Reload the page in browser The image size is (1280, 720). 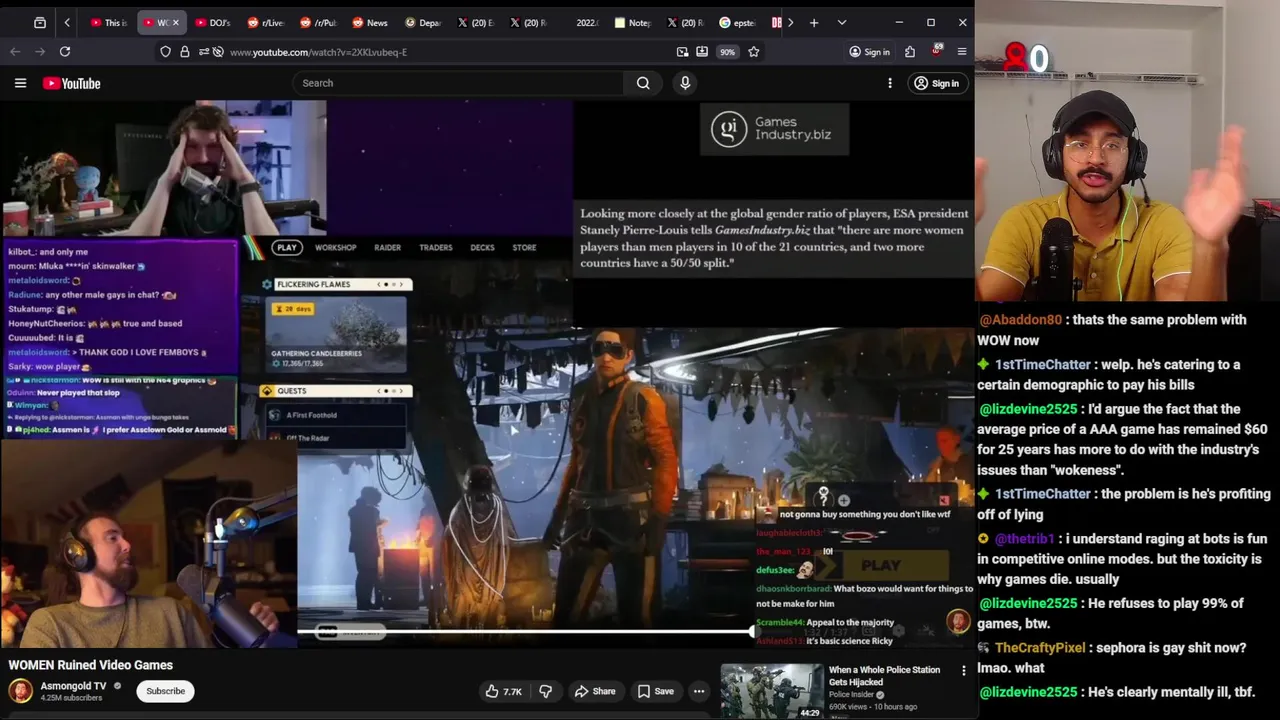(x=65, y=51)
